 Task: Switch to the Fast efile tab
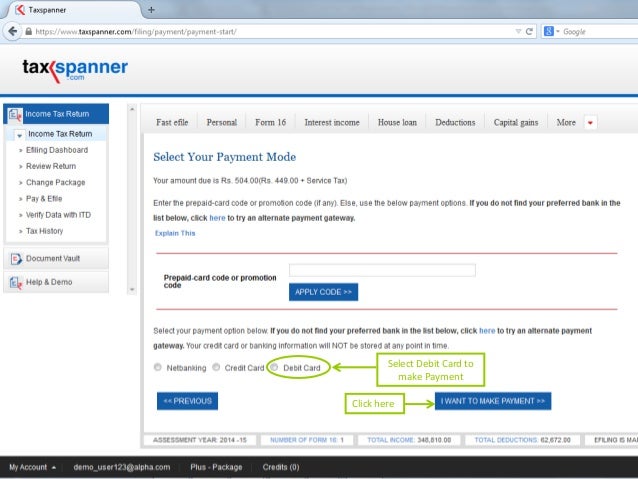[x=172, y=122]
